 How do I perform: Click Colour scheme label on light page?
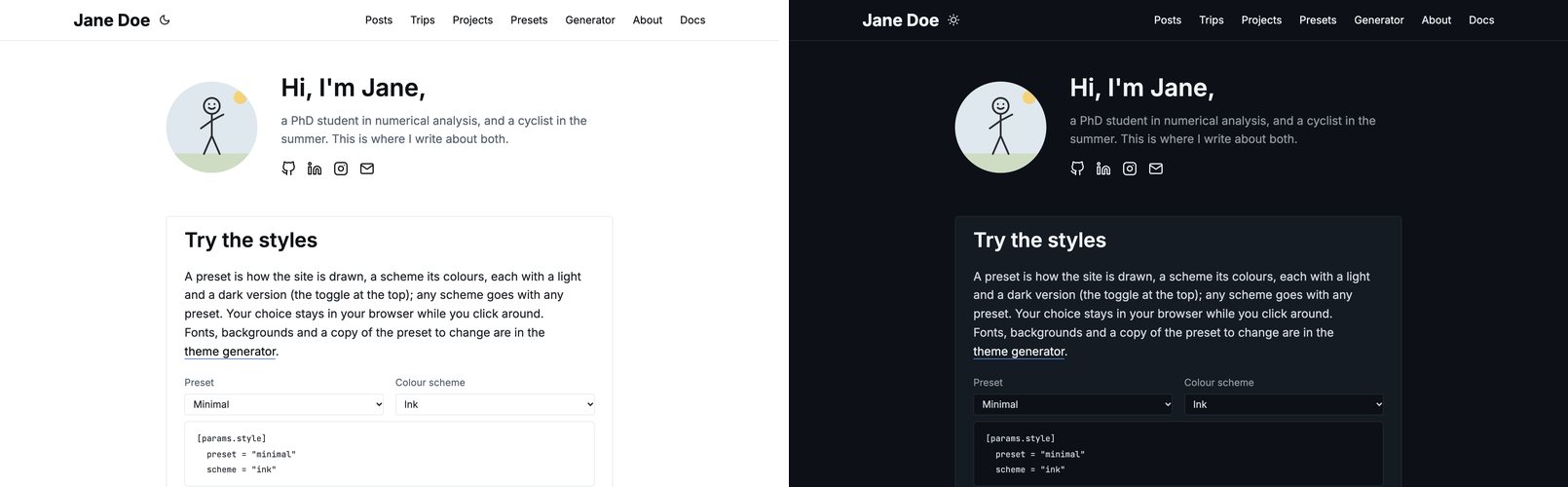tap(430, 383)
